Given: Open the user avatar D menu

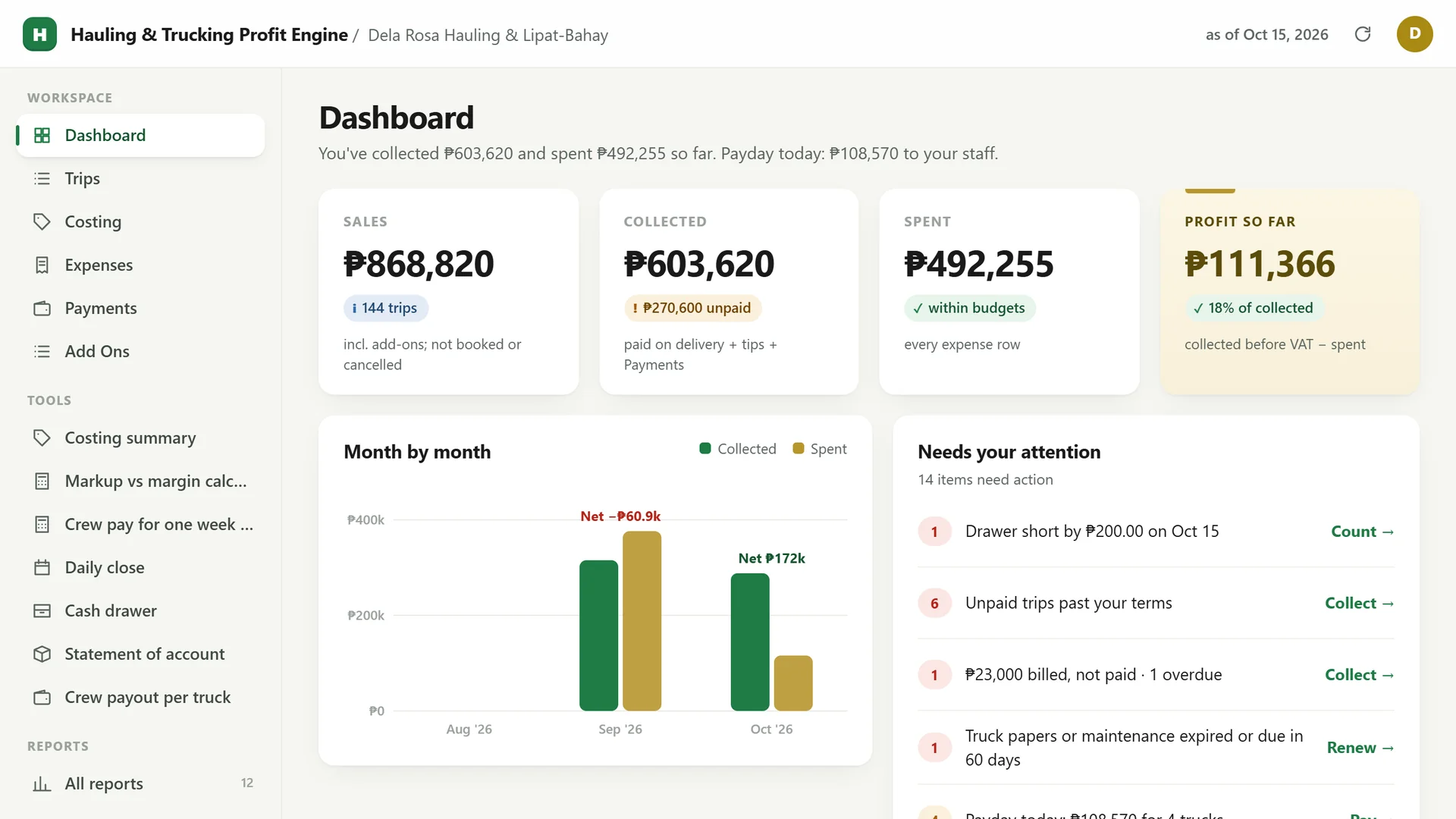Looking at the screenshot, I should pos(1414,34).
